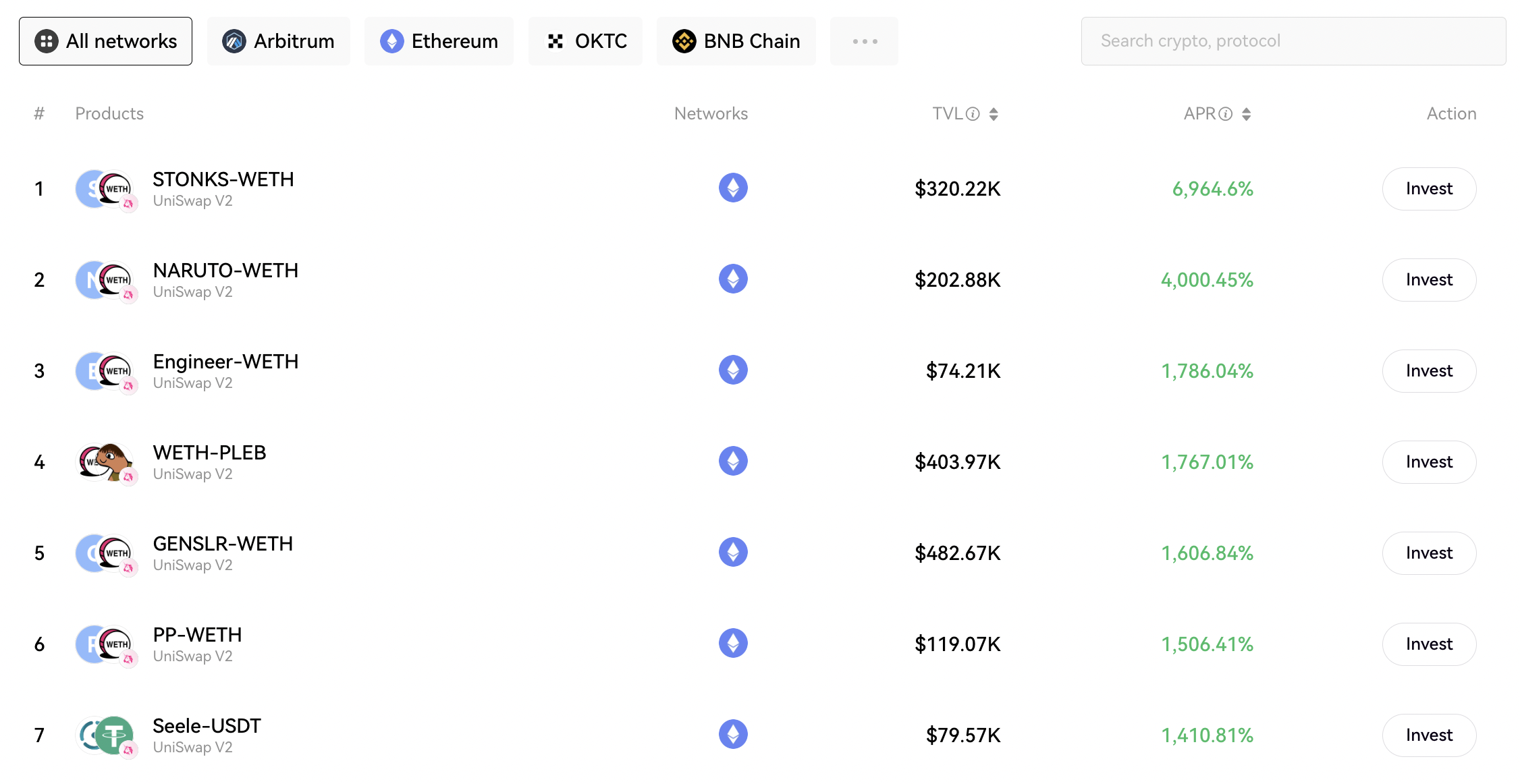This screenshot has width=1520, height=784.
Task: Sort table by APR arrows
Action: (1246, 114)
